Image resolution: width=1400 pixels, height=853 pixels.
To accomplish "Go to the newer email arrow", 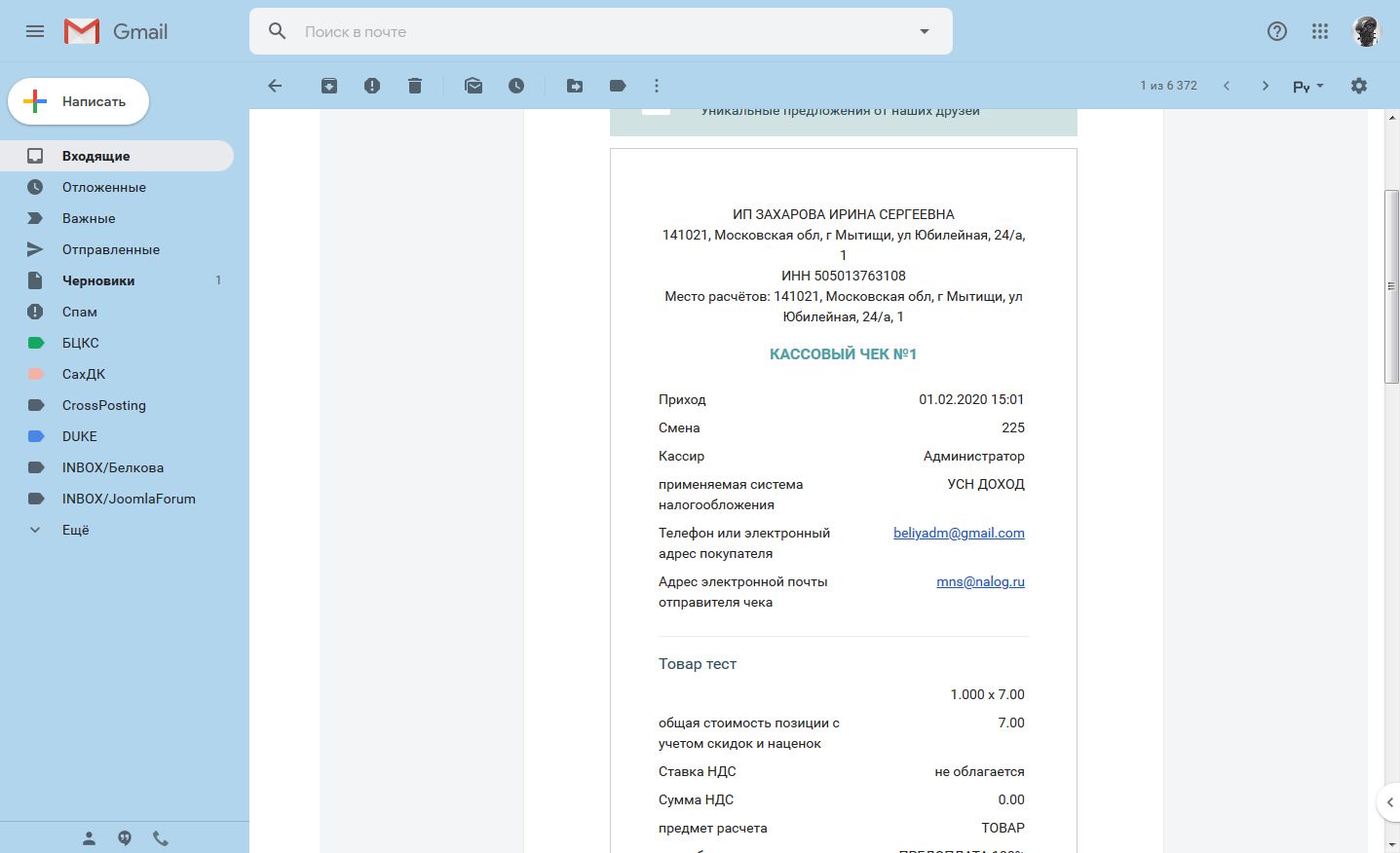I will pyautogui.click(x=1227, y=86).
